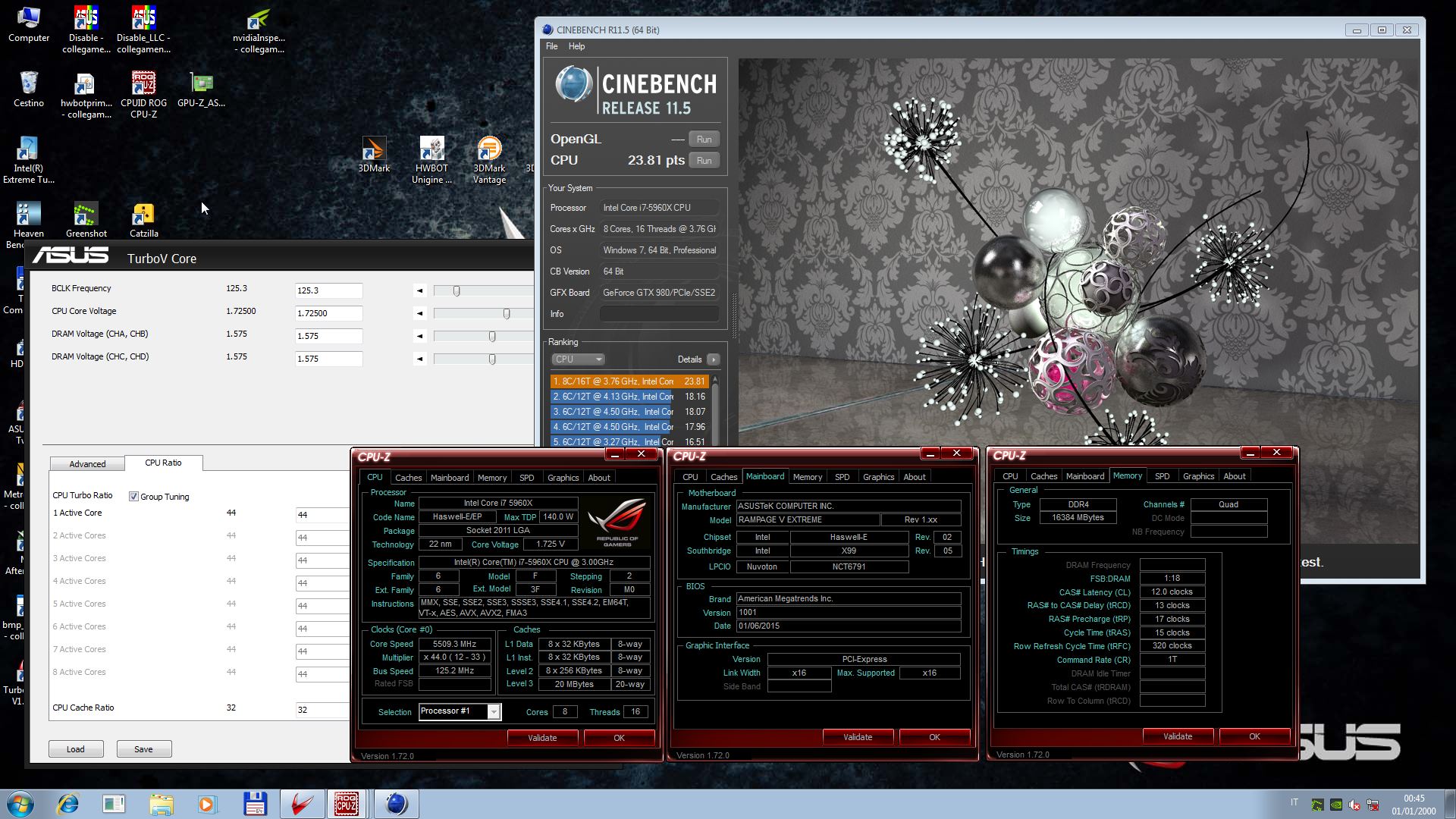Open the floppy disk taskbar application
The width and height of the screenshot is (1456, 819).
(x=255, y=804)
